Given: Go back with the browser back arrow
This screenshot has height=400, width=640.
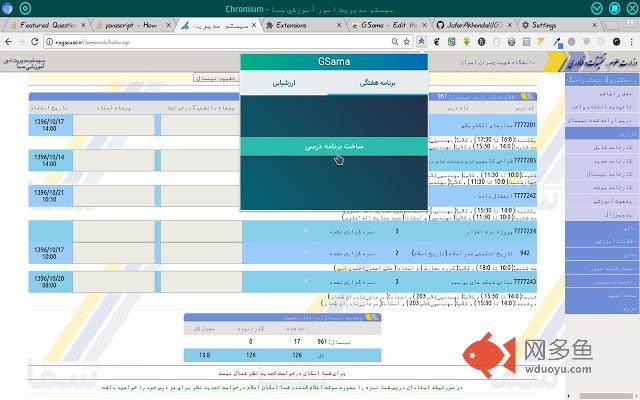Looking at the screenshot, I should coord(8,42).
